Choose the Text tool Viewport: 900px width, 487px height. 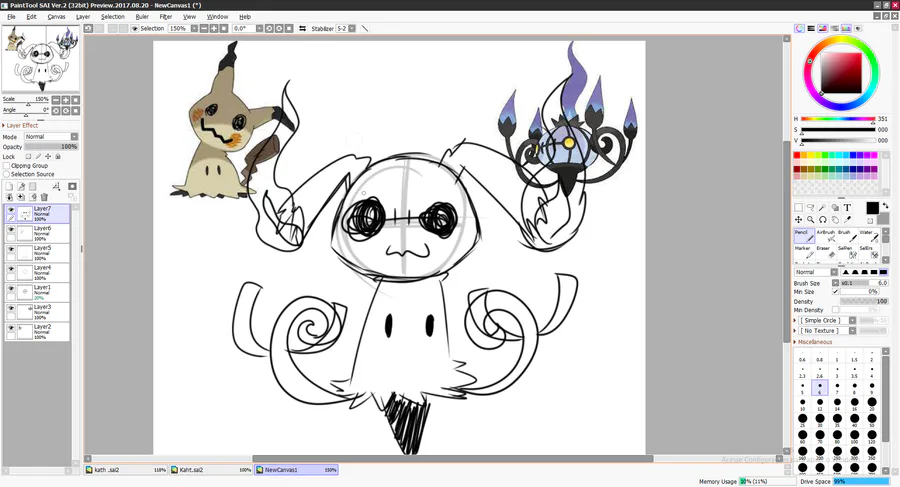847,207
